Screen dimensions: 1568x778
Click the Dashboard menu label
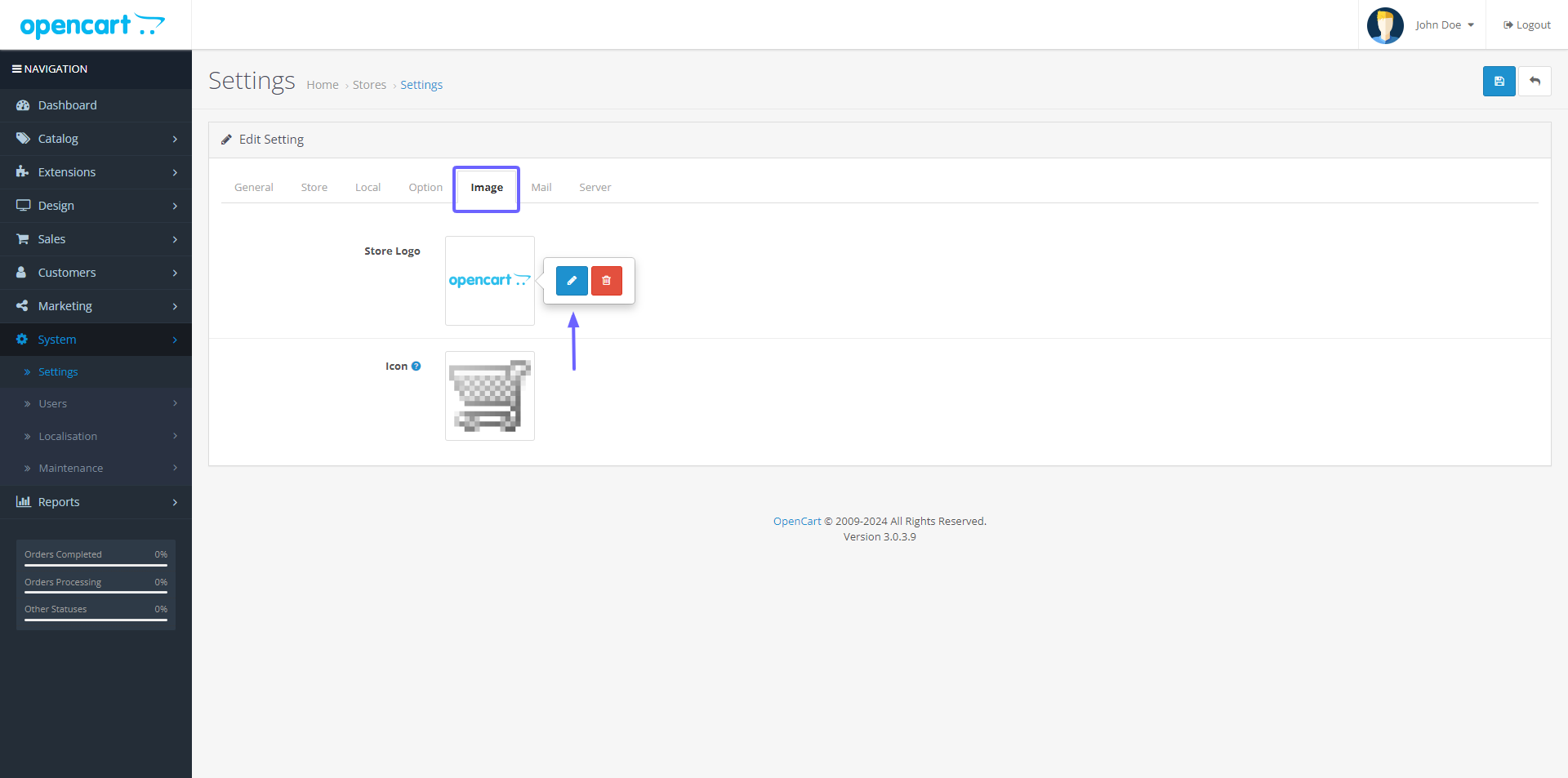[x=67, y=105]
